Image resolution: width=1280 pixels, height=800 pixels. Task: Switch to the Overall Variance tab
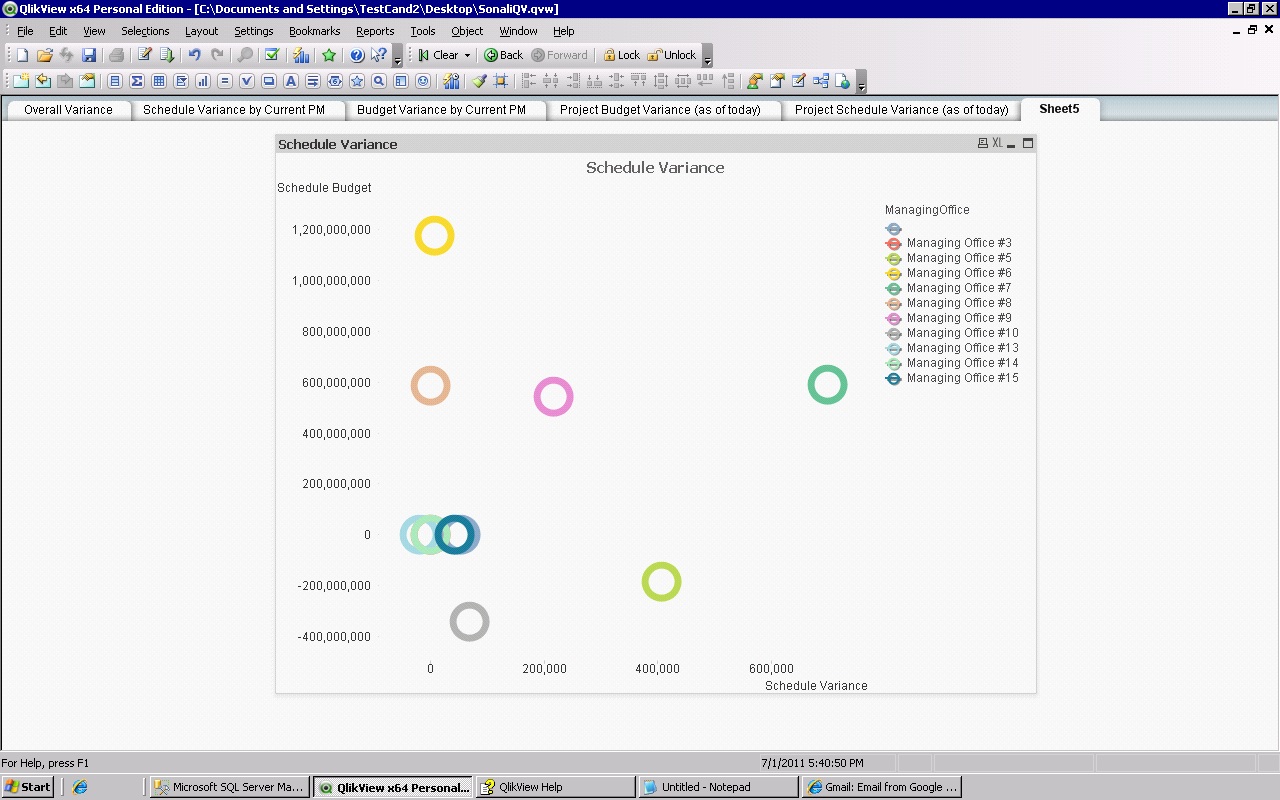click(67, 110)
